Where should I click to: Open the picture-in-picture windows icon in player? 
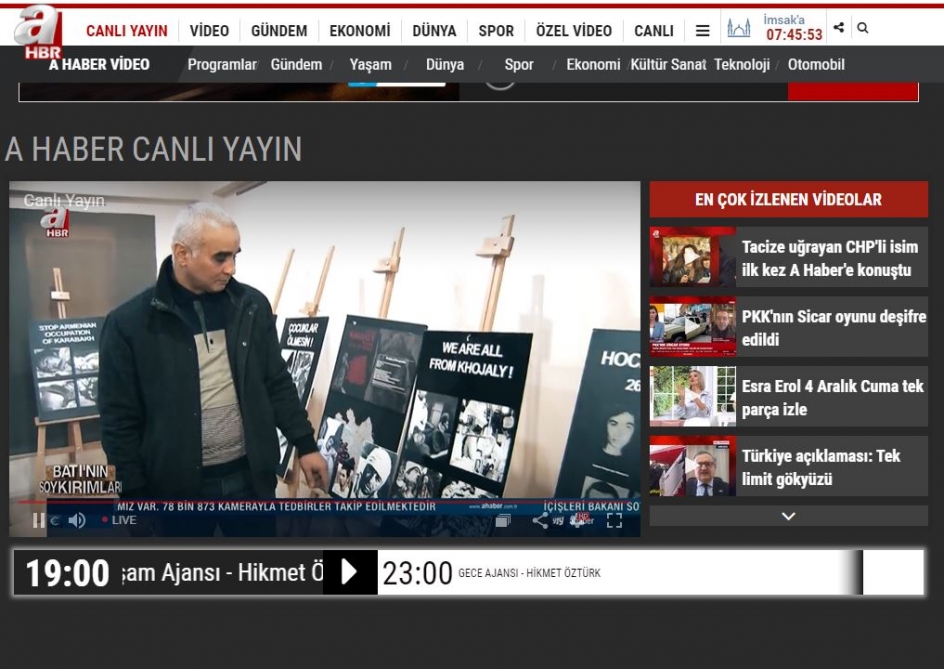coord(503,521)
